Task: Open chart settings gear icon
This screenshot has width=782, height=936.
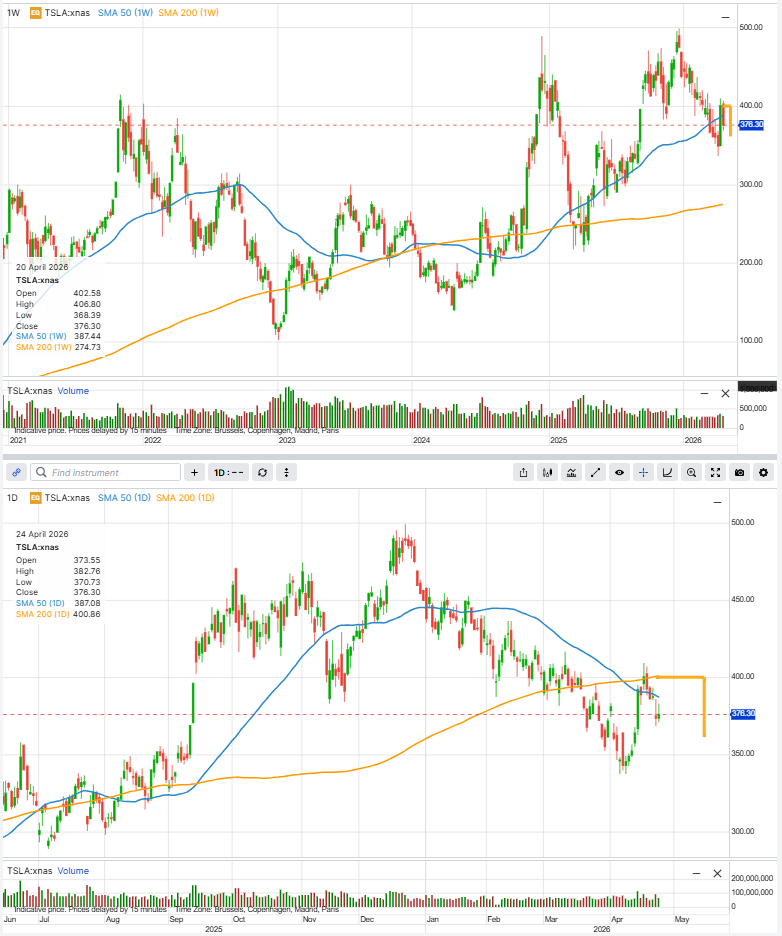Action: point(763,472)
